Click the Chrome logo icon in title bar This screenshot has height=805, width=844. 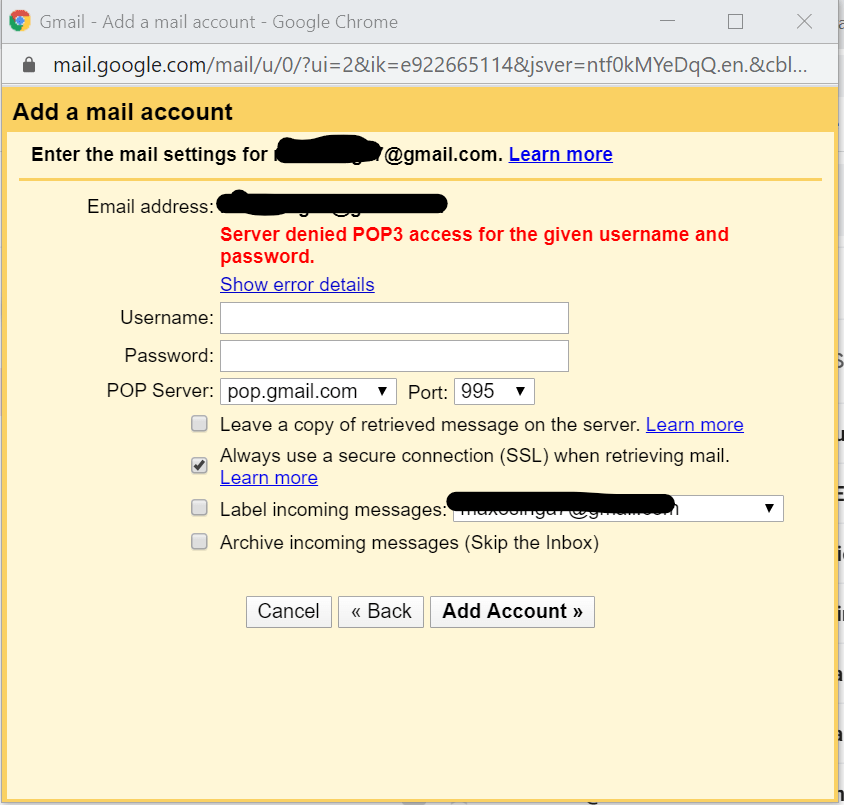20,22
